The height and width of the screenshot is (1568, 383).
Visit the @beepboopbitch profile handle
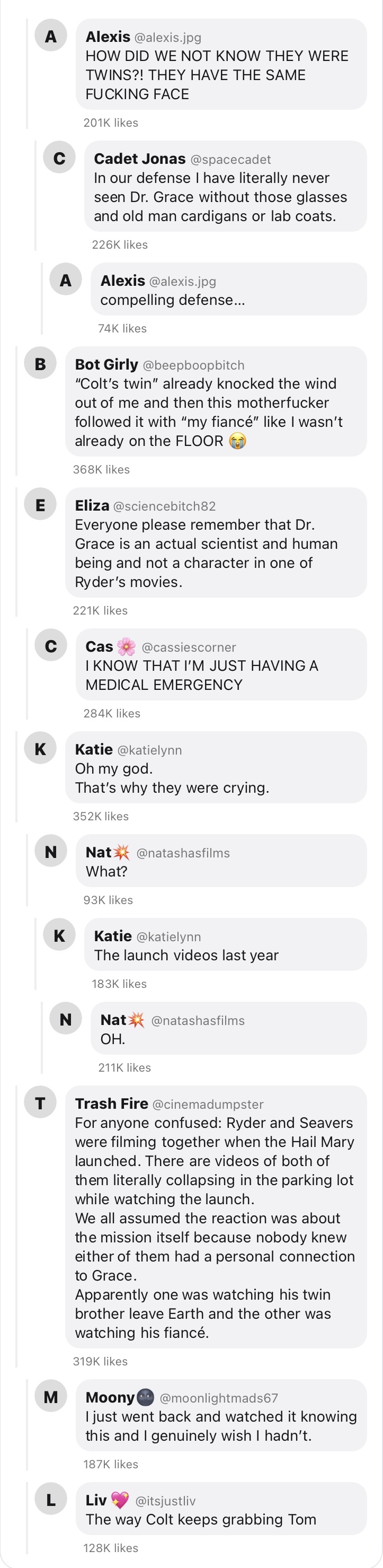193,365
